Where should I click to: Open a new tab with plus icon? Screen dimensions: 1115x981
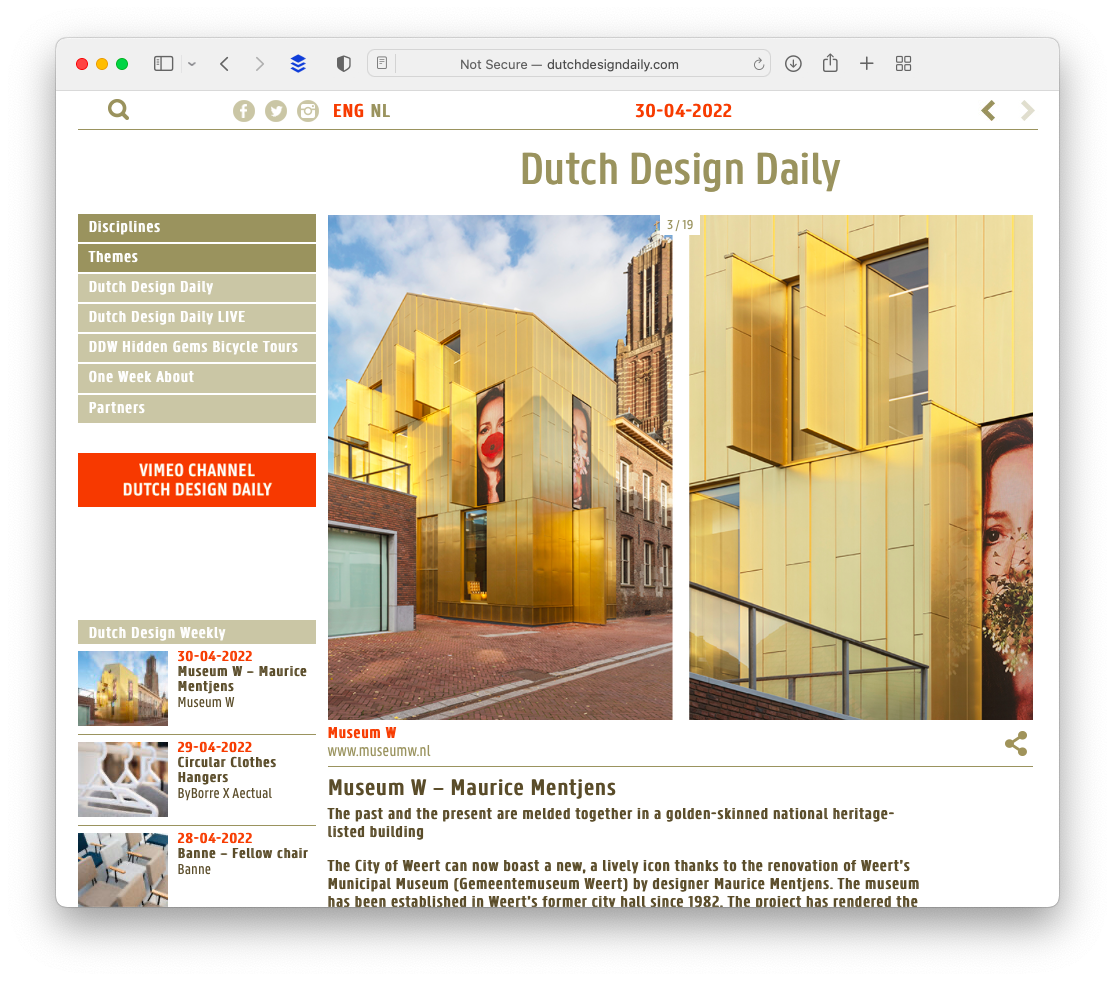(867, 64)
